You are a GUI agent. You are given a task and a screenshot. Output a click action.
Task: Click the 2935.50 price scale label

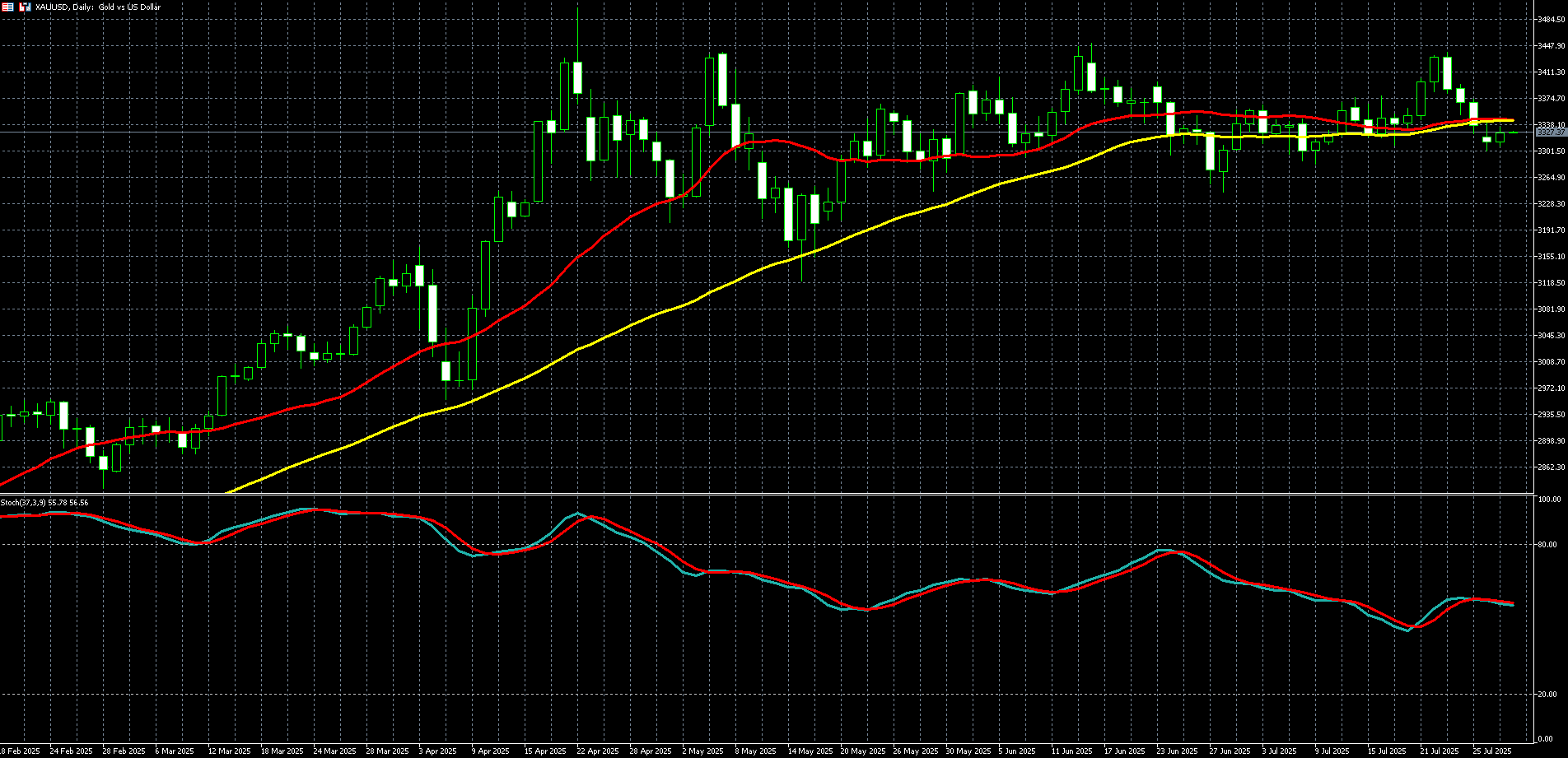coord(1551,415)
